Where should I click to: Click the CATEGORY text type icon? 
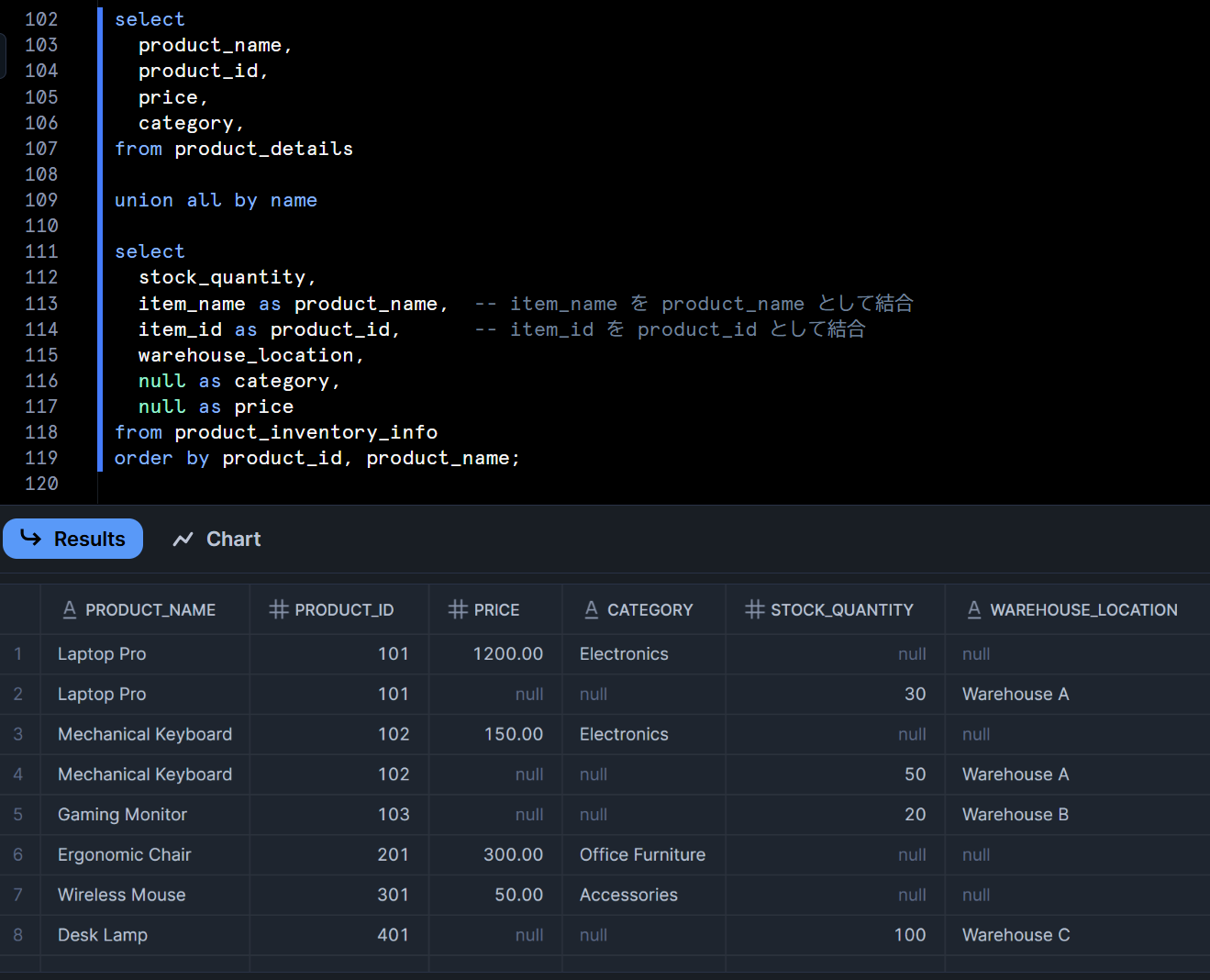pos(592,609)
